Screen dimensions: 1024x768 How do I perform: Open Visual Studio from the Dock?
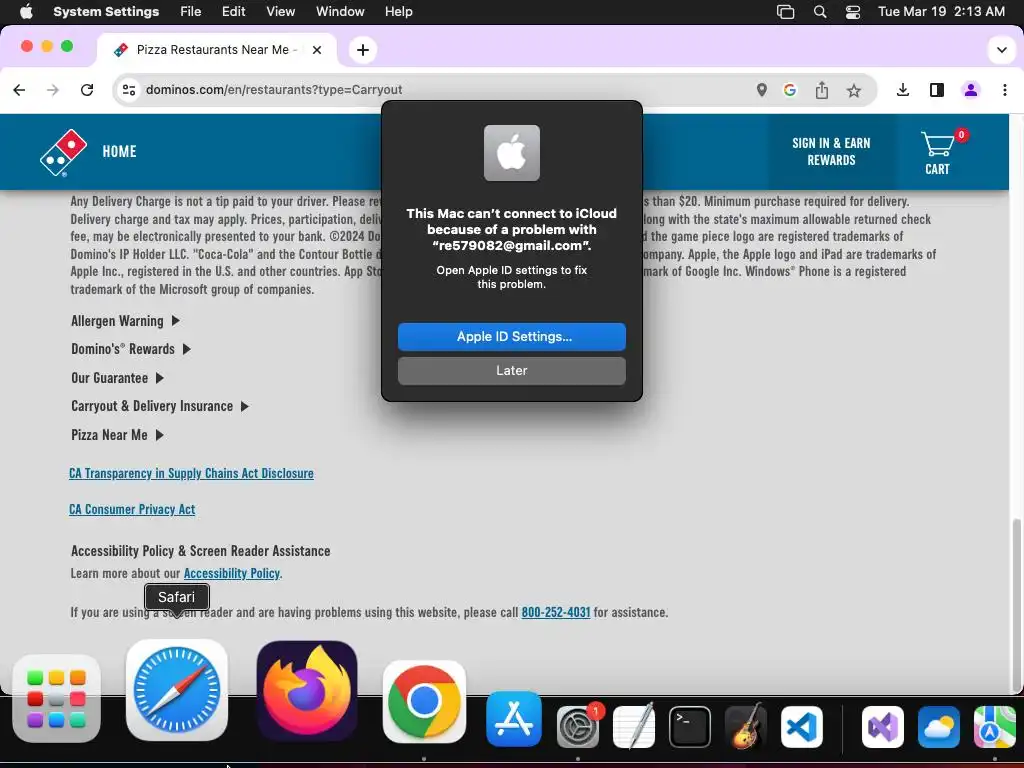883,727
